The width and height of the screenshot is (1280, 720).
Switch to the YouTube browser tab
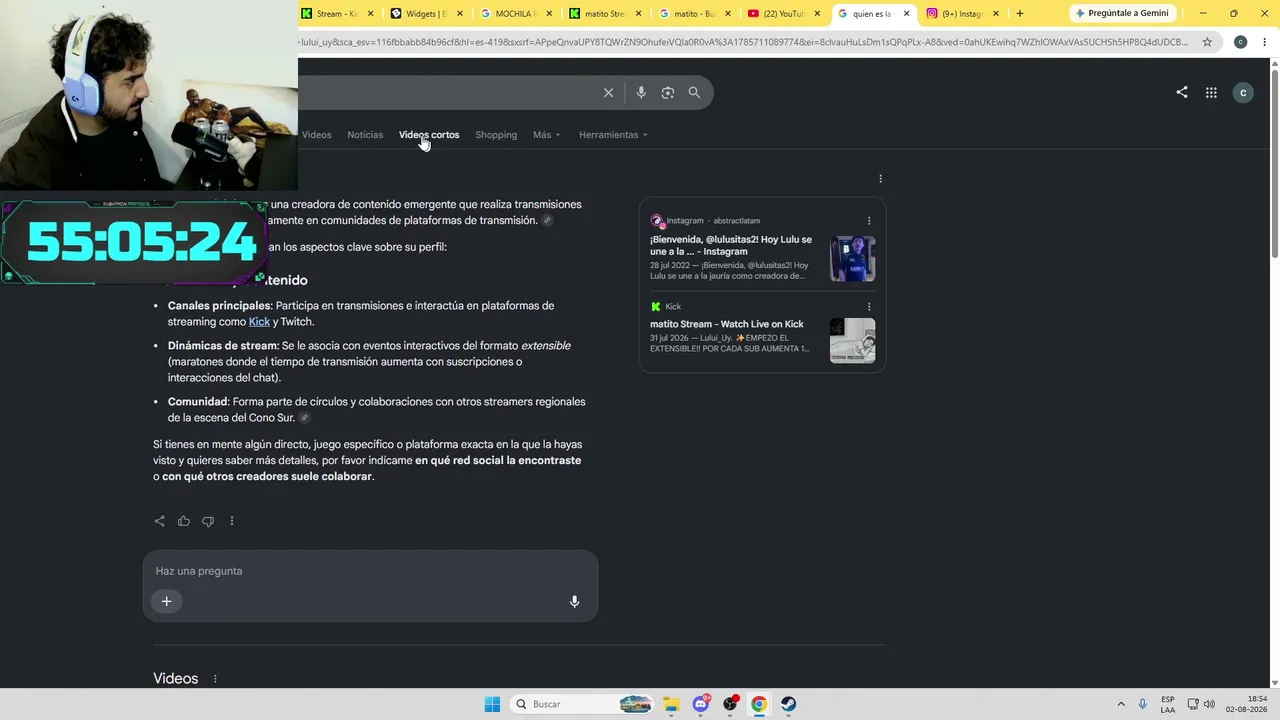[x=784, y=14]
